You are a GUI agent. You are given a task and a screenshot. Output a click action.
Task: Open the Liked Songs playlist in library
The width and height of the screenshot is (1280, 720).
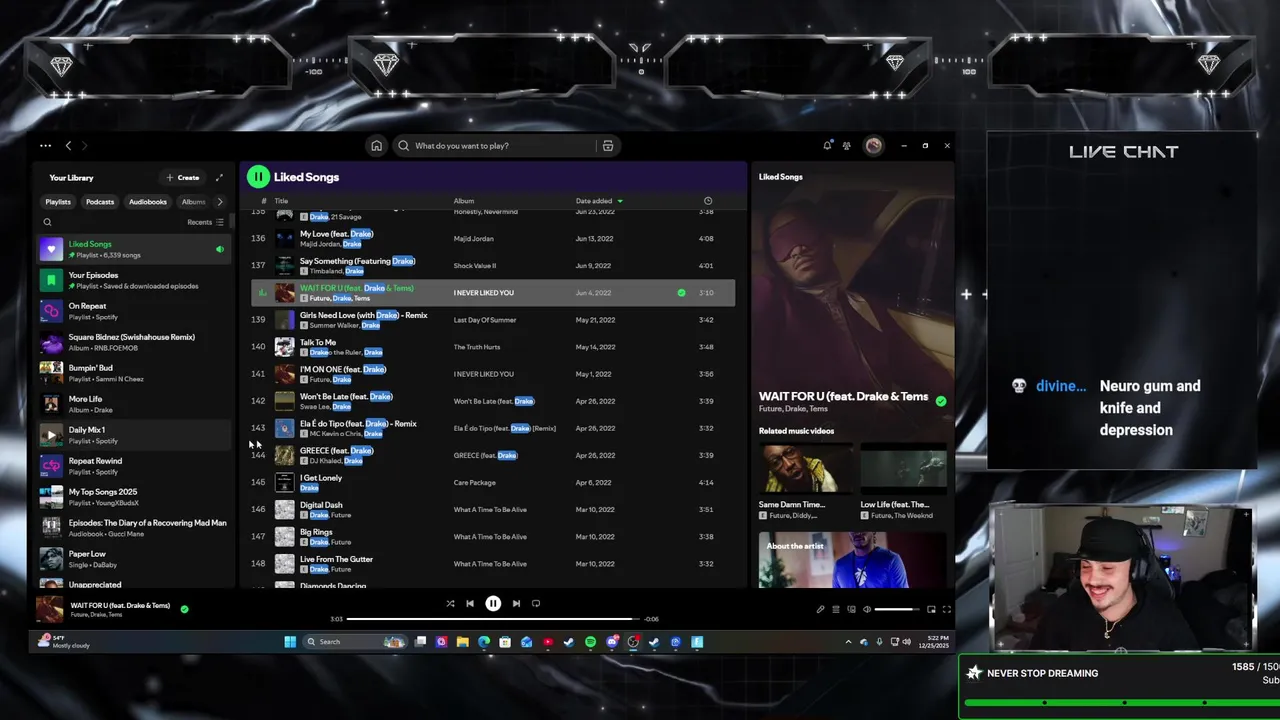tap(134, 249)
